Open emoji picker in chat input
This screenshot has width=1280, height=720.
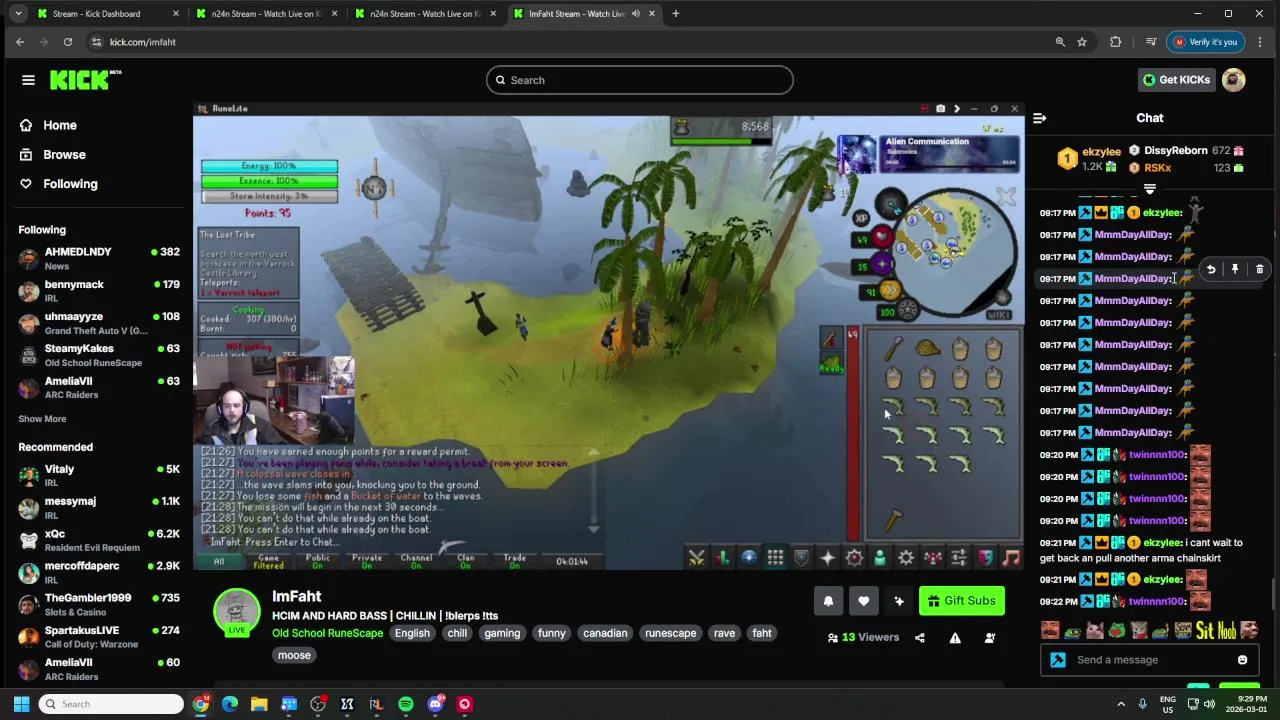click(1242, 660)
